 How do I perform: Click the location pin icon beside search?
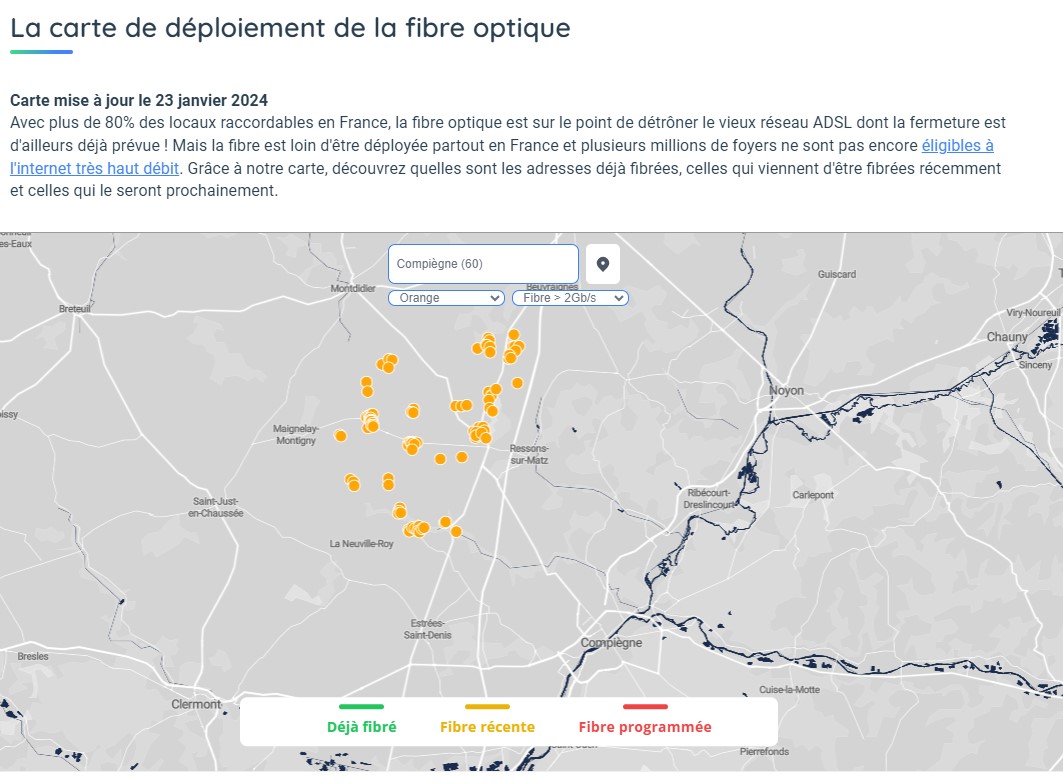(603, 264)
